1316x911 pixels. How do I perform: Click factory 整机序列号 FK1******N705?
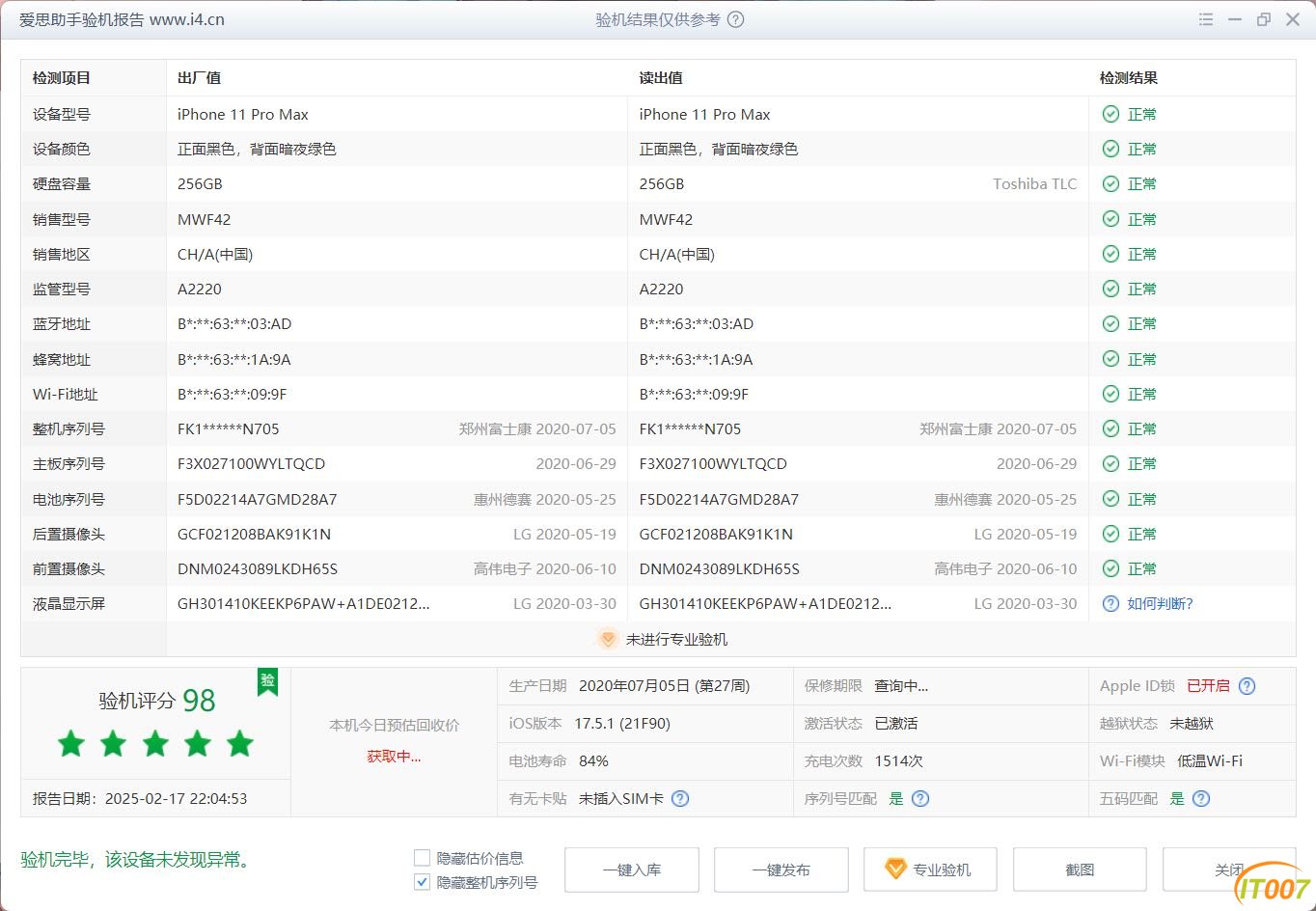click(229, 428)
